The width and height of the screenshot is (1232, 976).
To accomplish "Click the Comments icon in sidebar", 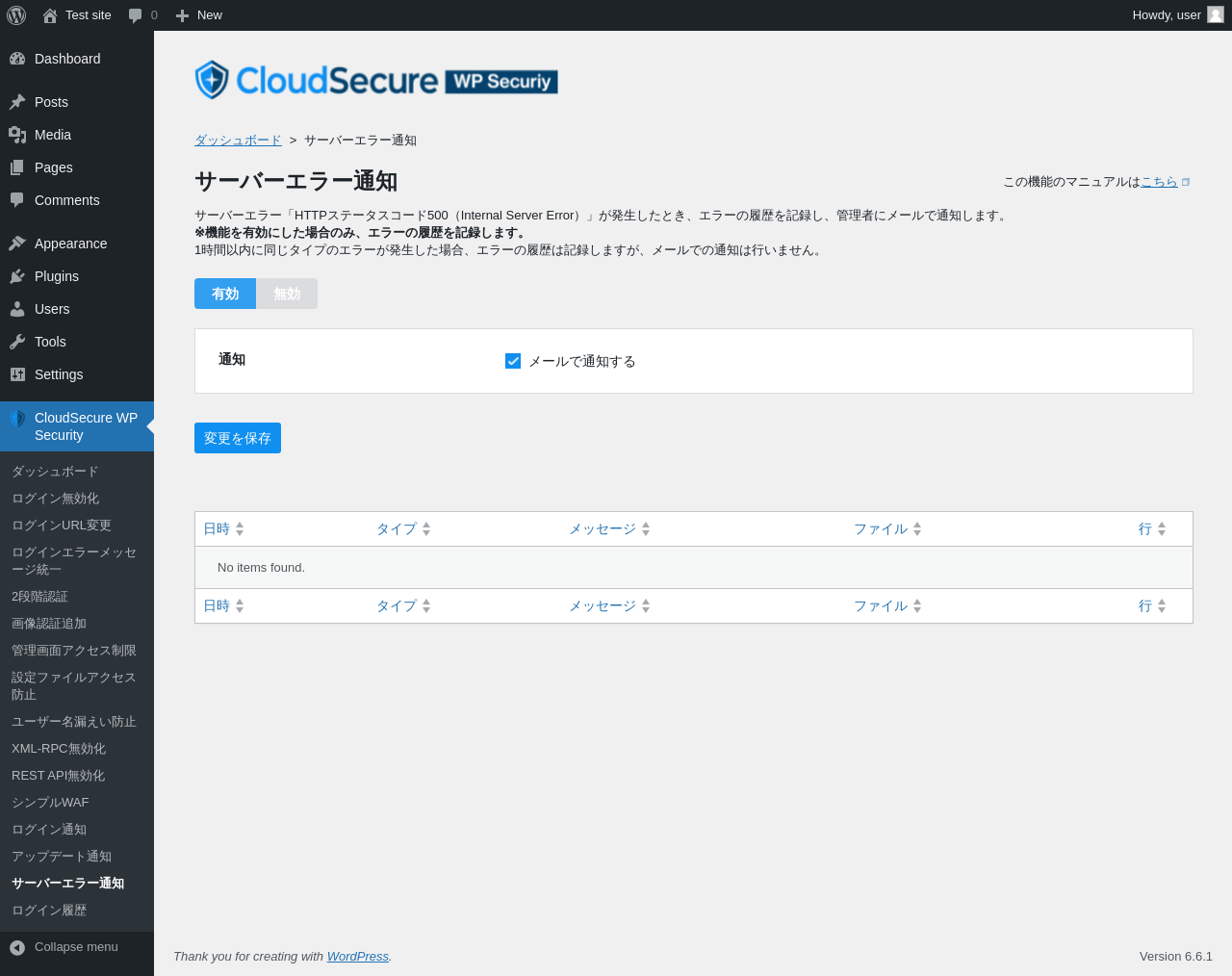I will pos(17,200).
